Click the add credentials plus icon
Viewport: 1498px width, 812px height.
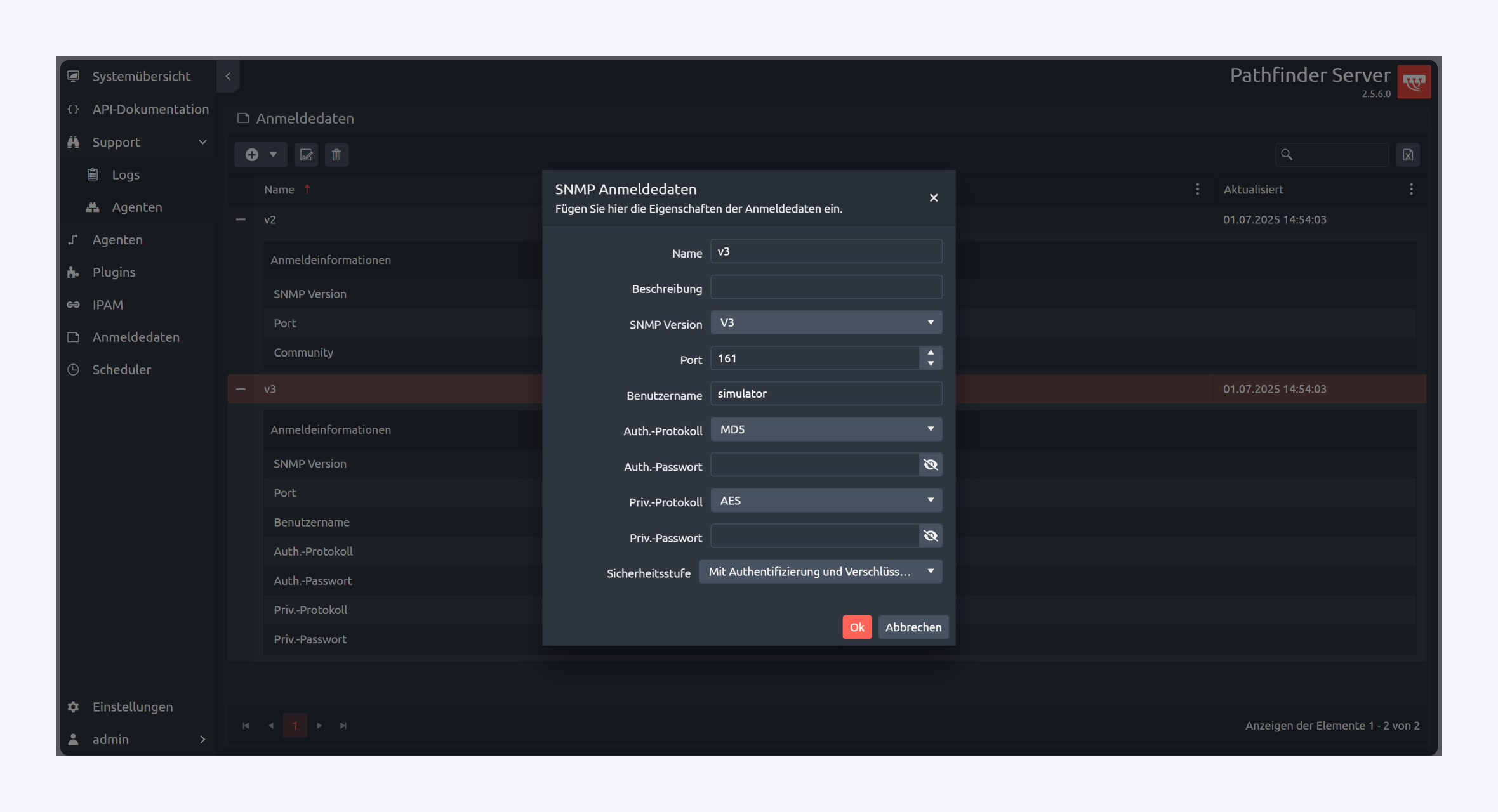pos(252,155)
